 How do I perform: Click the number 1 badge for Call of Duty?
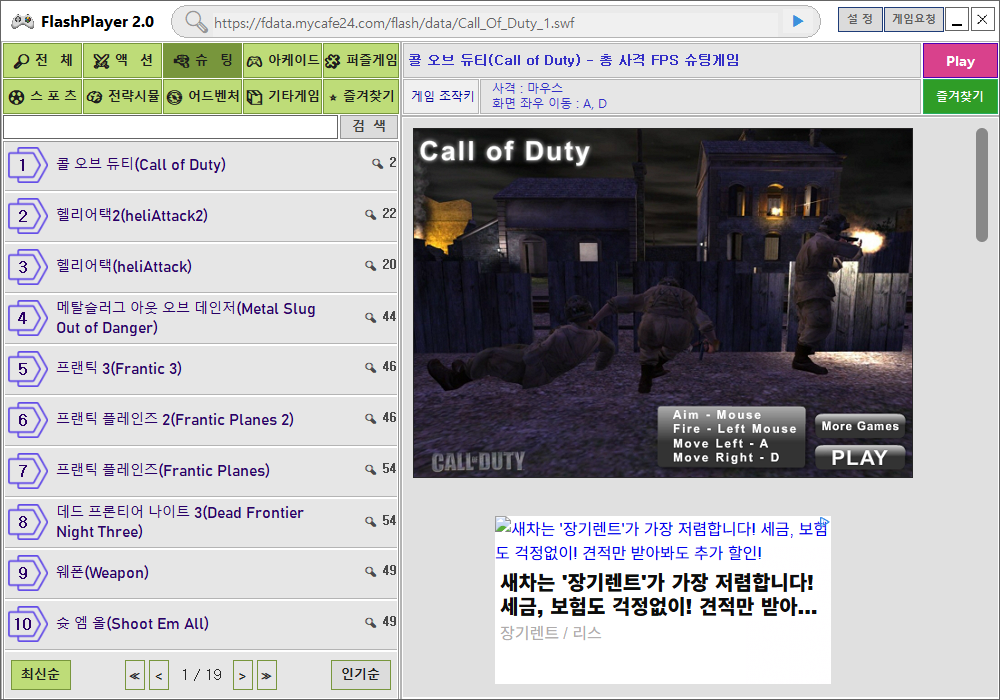27,165
